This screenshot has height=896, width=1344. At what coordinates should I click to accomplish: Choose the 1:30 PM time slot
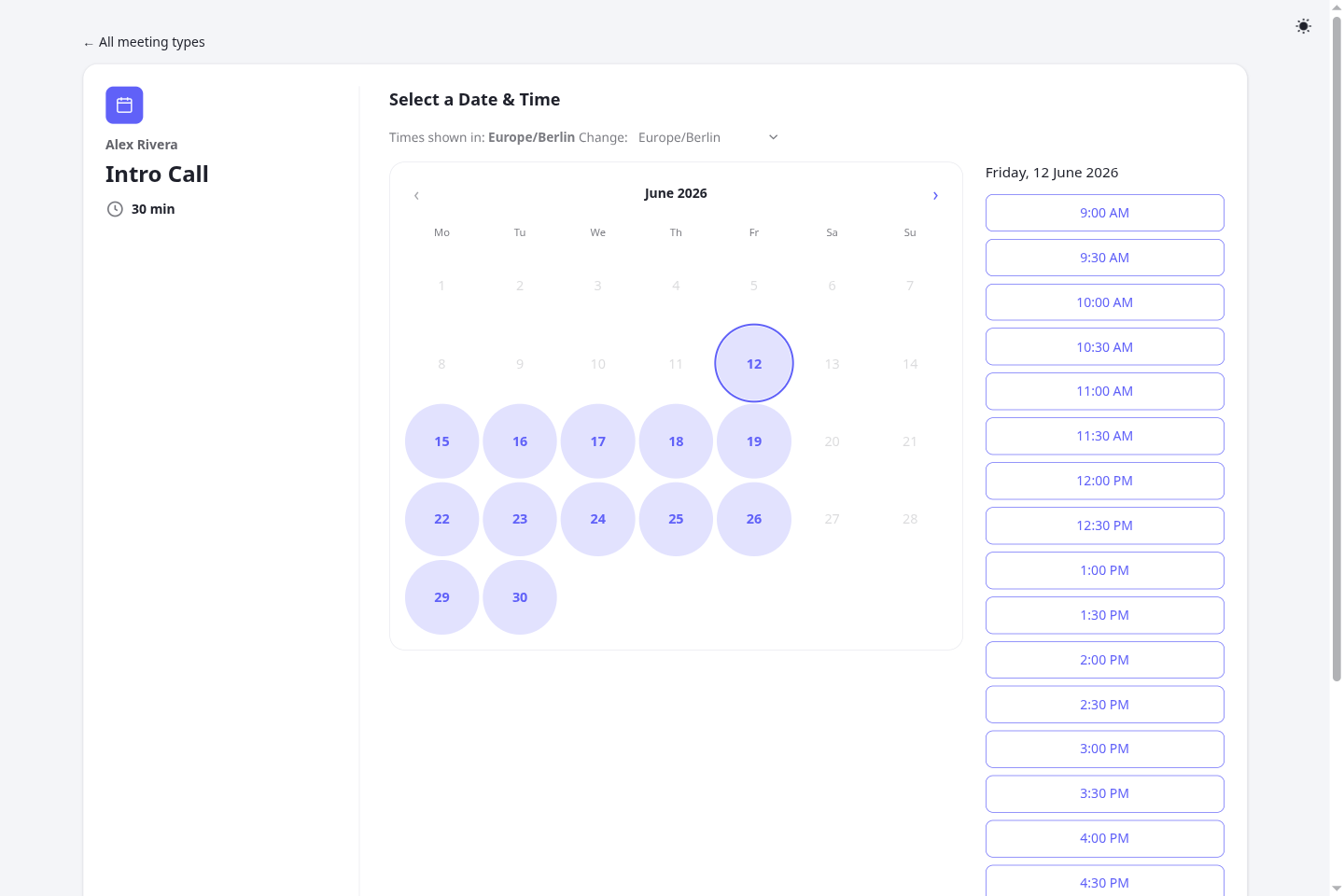pyautogui.click(x=1105, y=615)
